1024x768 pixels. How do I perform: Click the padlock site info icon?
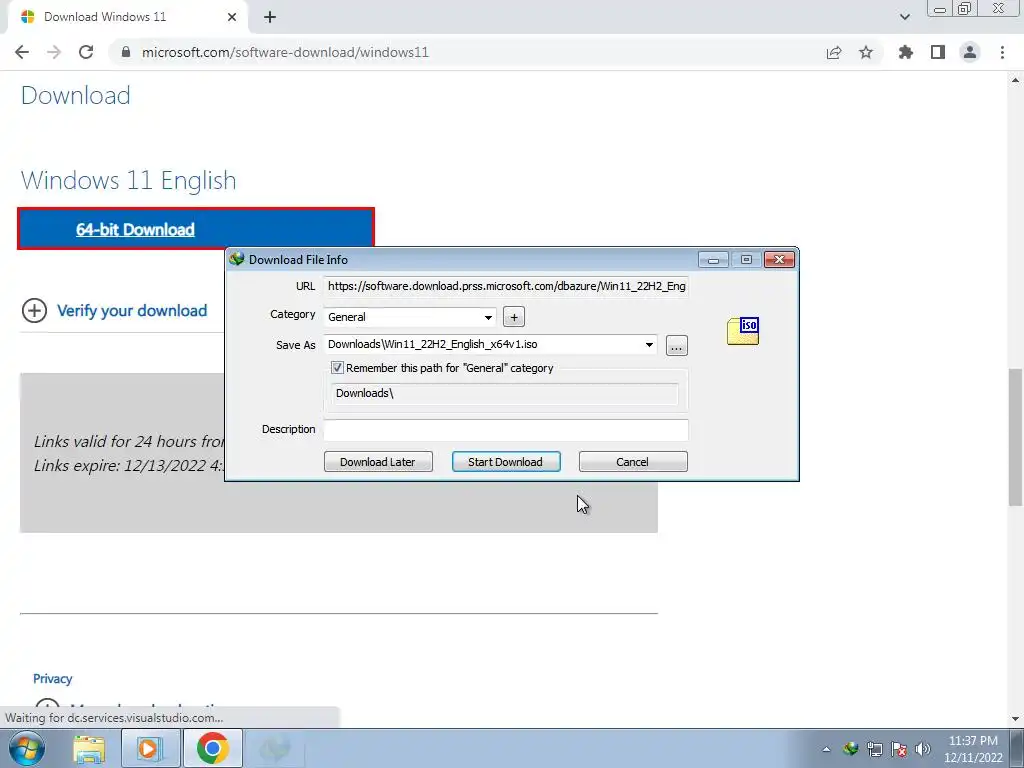126,52
